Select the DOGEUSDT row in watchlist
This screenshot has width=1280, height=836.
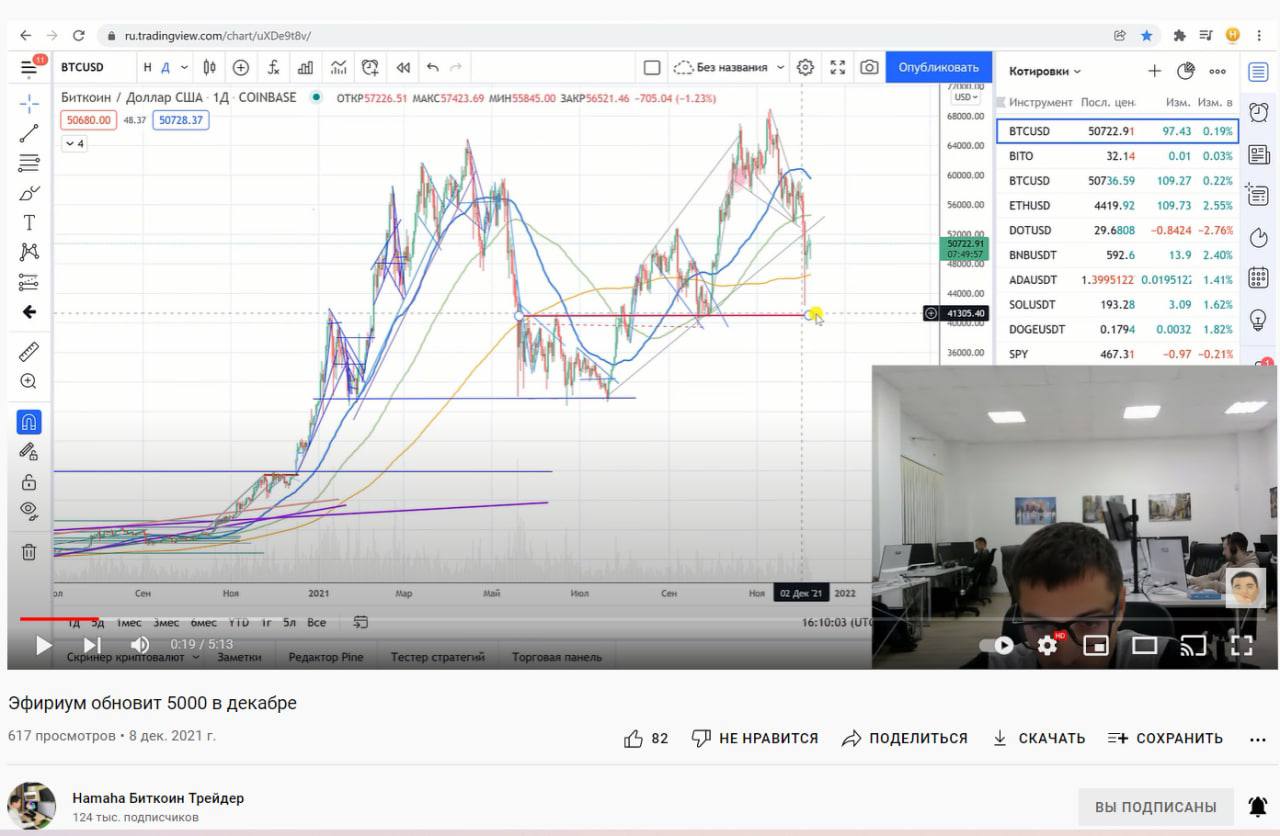1118,329
